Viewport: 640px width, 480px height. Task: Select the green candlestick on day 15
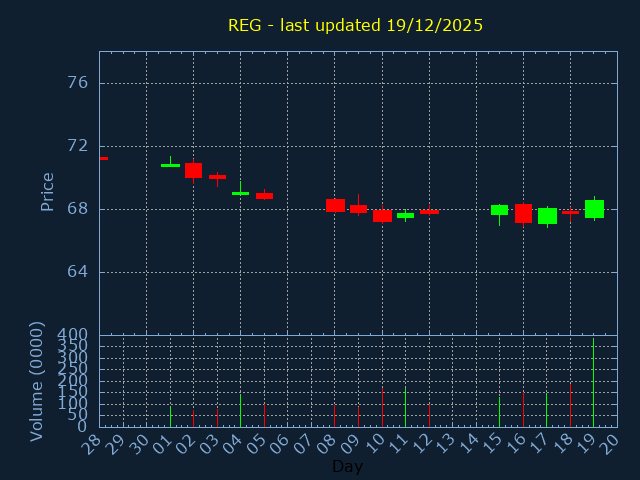coord(499,210)
